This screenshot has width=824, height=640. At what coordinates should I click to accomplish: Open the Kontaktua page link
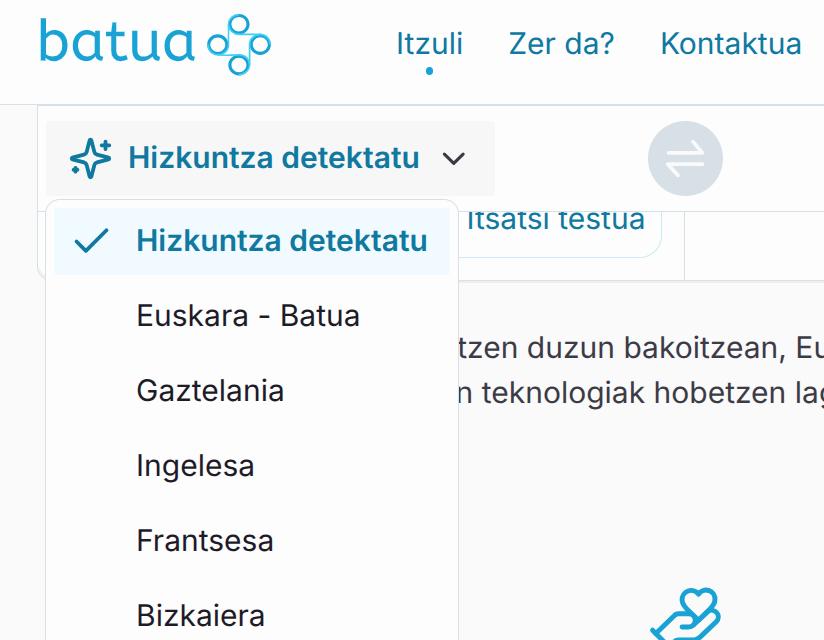coord(731,44)
